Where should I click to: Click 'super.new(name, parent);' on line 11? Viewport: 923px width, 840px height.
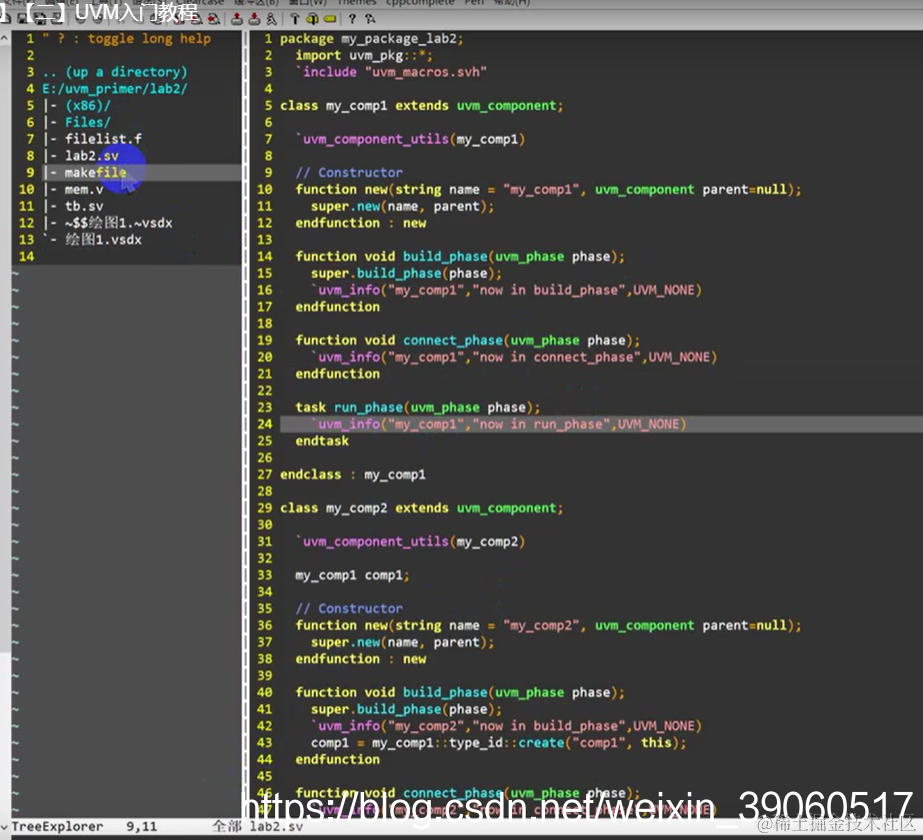403,207
